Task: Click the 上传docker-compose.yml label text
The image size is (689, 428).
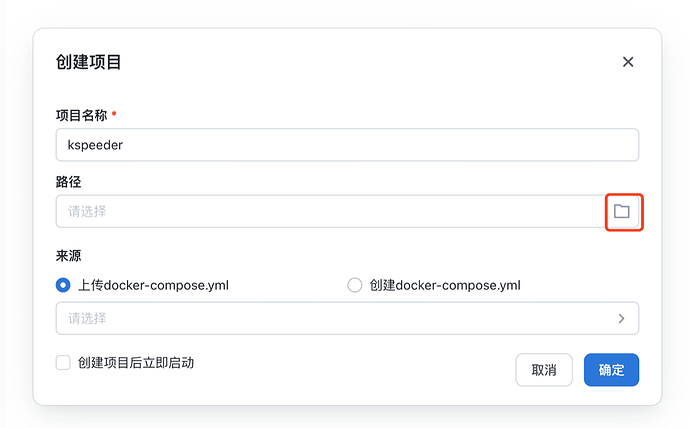Action: 154,285
